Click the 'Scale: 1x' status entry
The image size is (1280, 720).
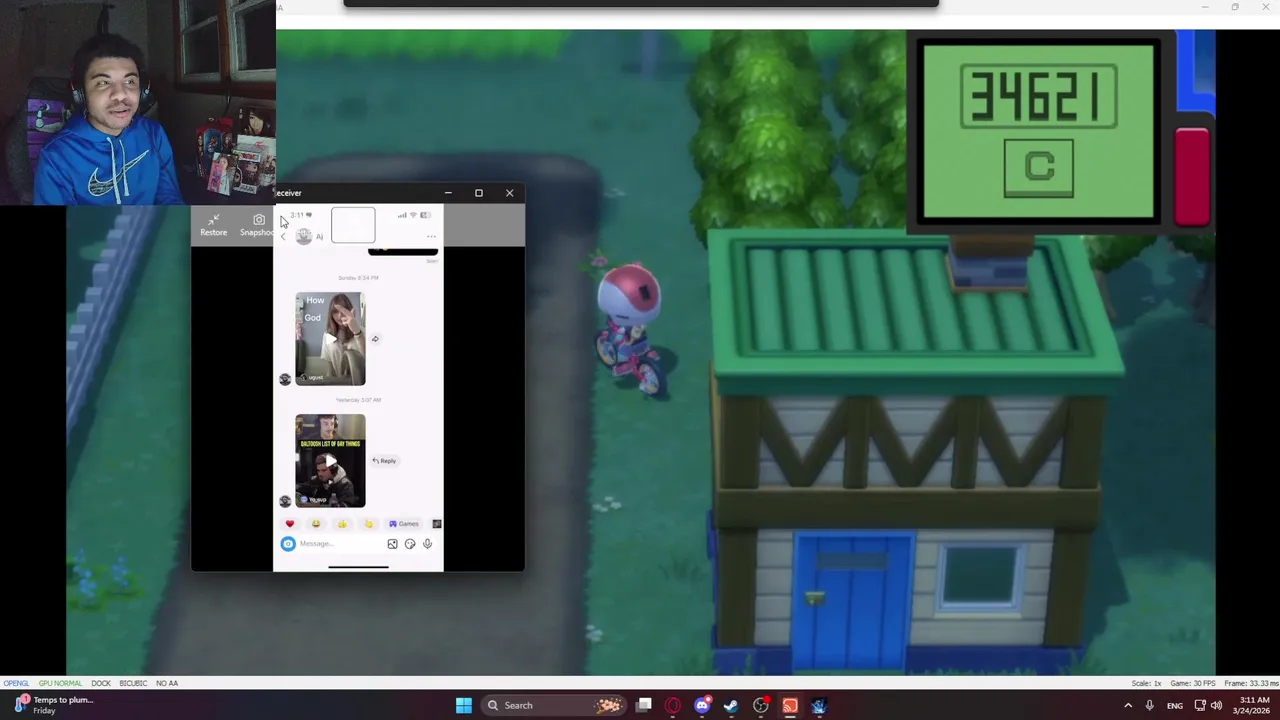point(1146,683)
